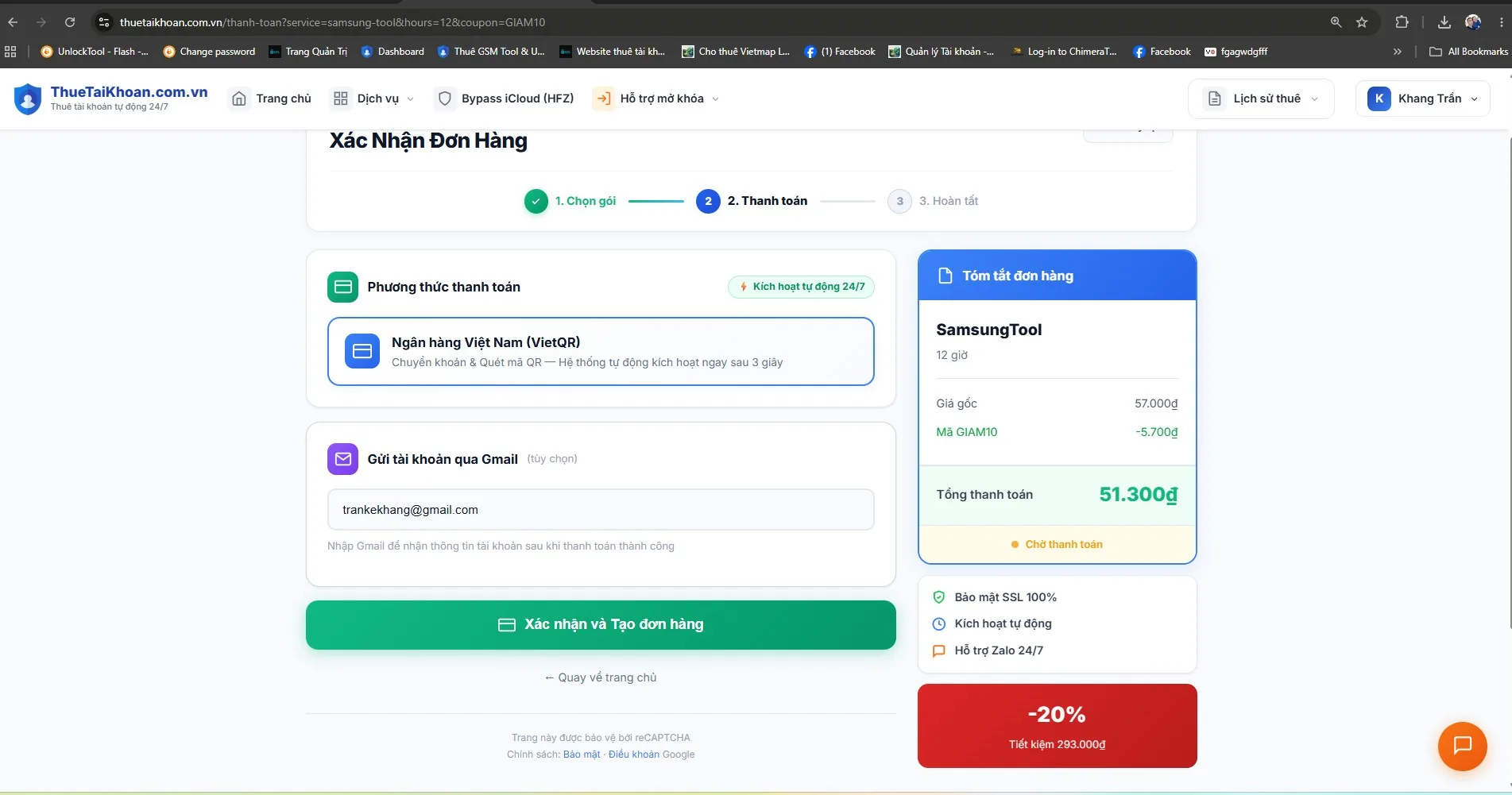Show more bookmarks with the chevron
Viewport: 1512px width, 795px height.
(1398, 52)
